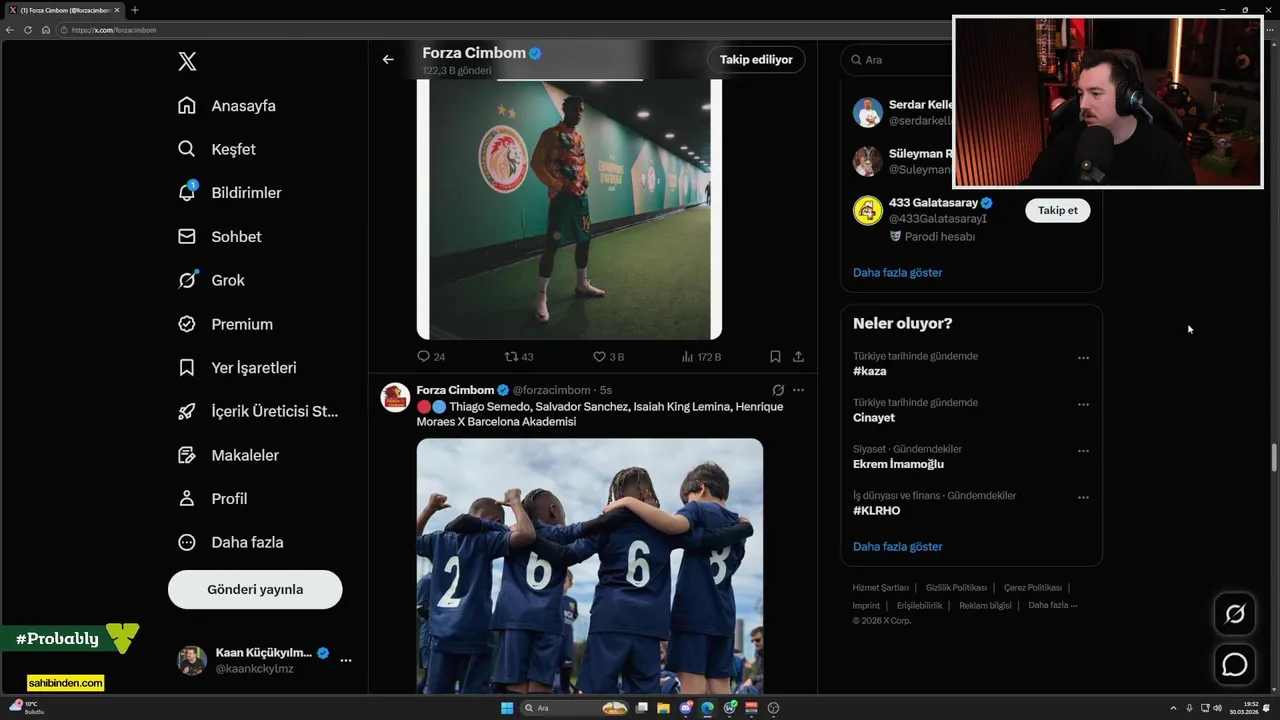Repost the post with 43 reposts
This screenshot has height=720, width=1280.
[x=519, y=356]
